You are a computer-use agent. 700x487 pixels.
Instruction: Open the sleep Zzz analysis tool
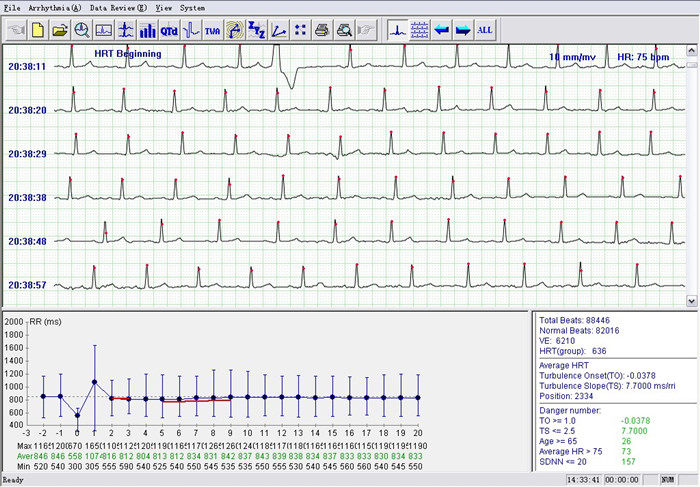tap(257, 30)
